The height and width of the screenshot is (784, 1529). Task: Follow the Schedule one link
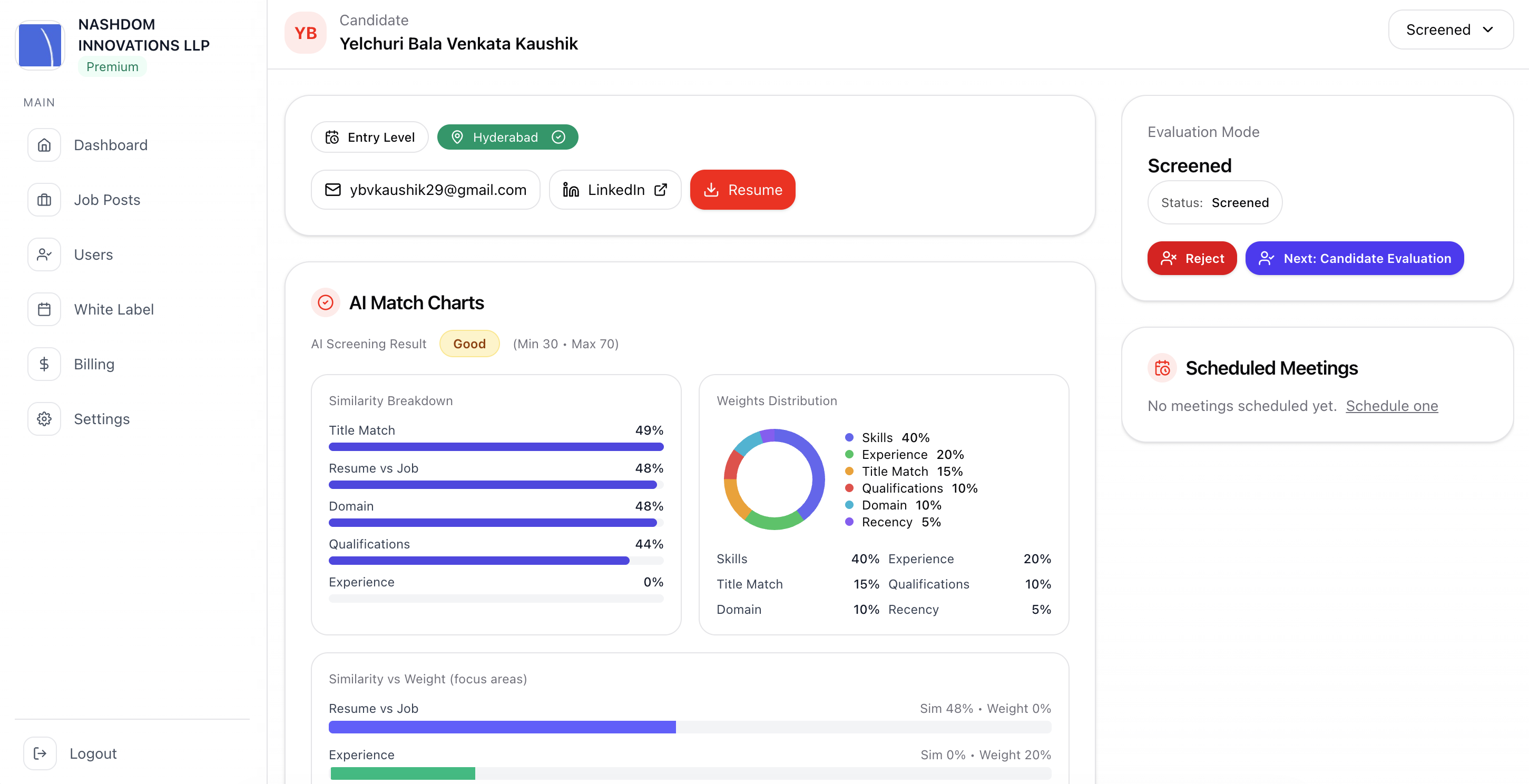[1391, 406]
